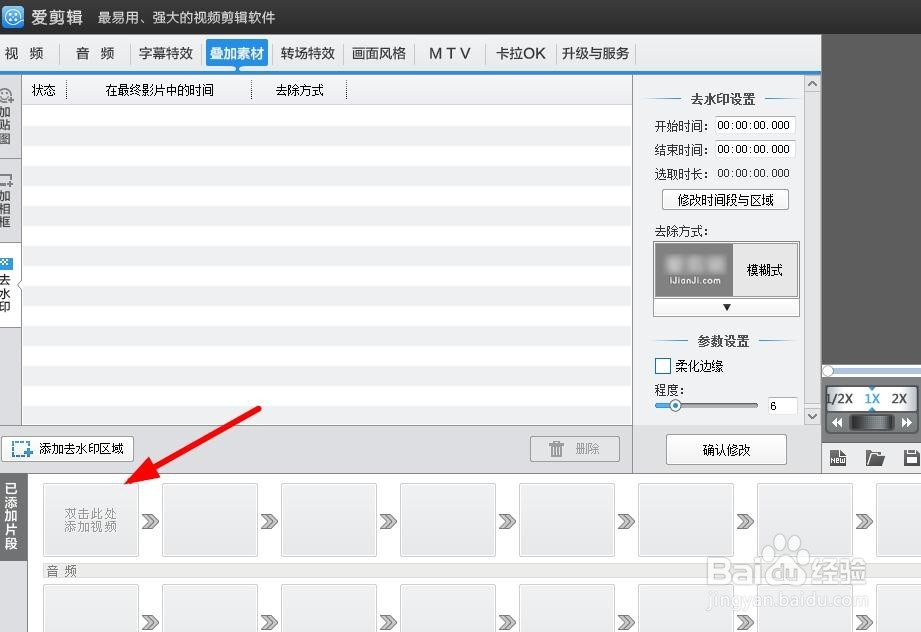Click the fast-forward double-arrow button
Image resolution: width=921 pixels, height=632 pixels.
tap(906, 422)
